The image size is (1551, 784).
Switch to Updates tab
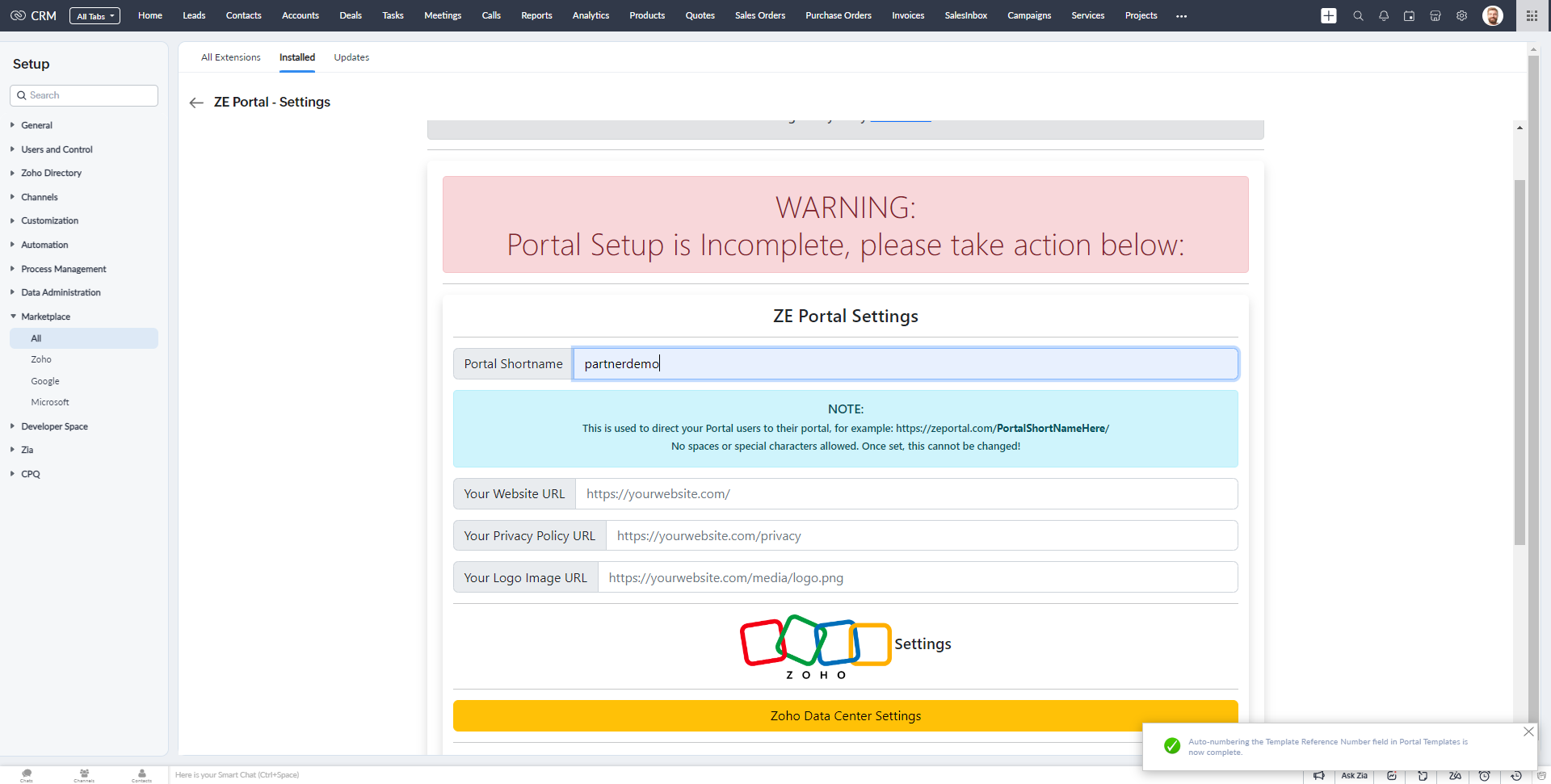351,57
